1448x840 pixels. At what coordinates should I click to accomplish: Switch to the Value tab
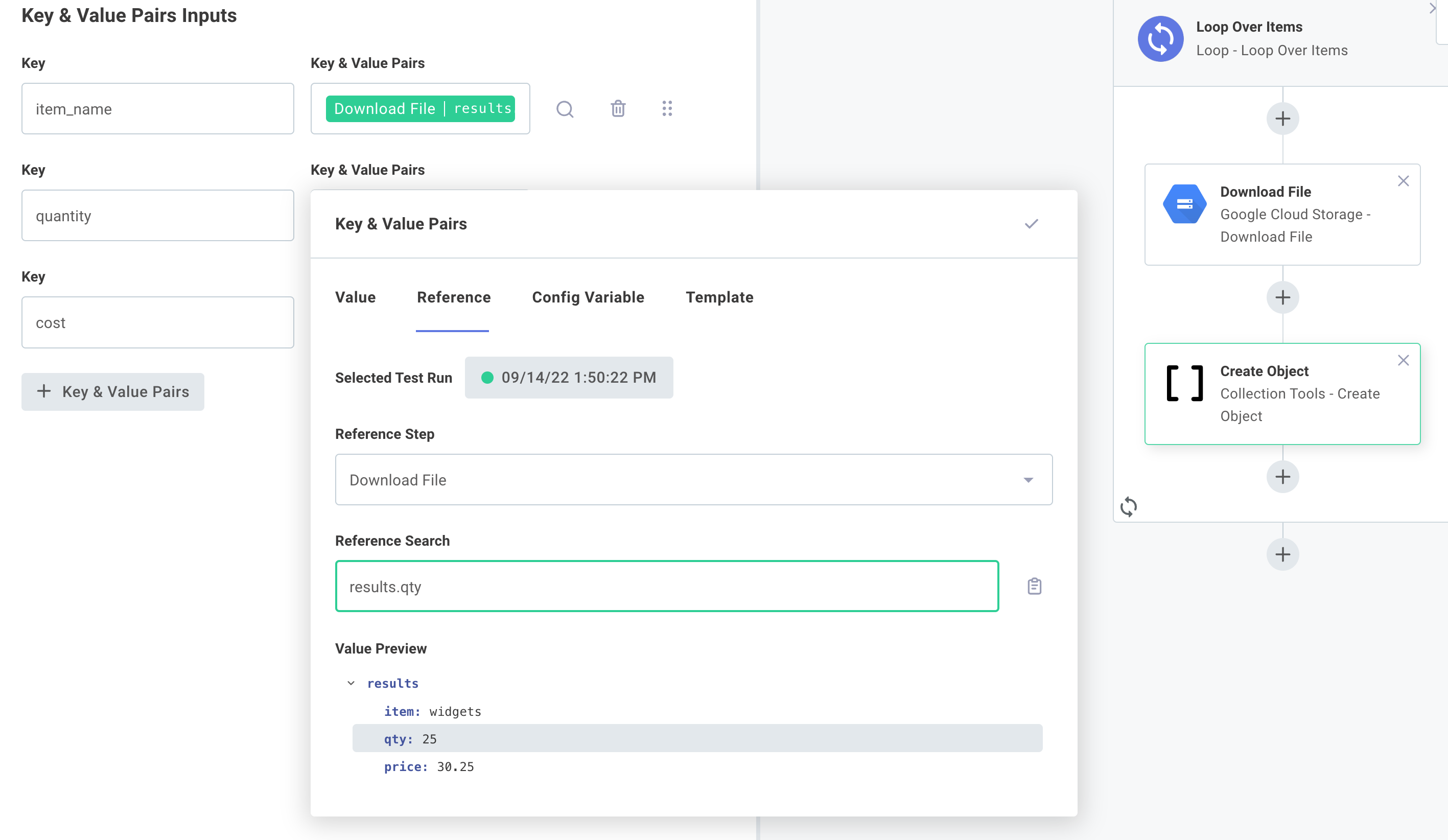pyautogui.click(x=355, y=297)
